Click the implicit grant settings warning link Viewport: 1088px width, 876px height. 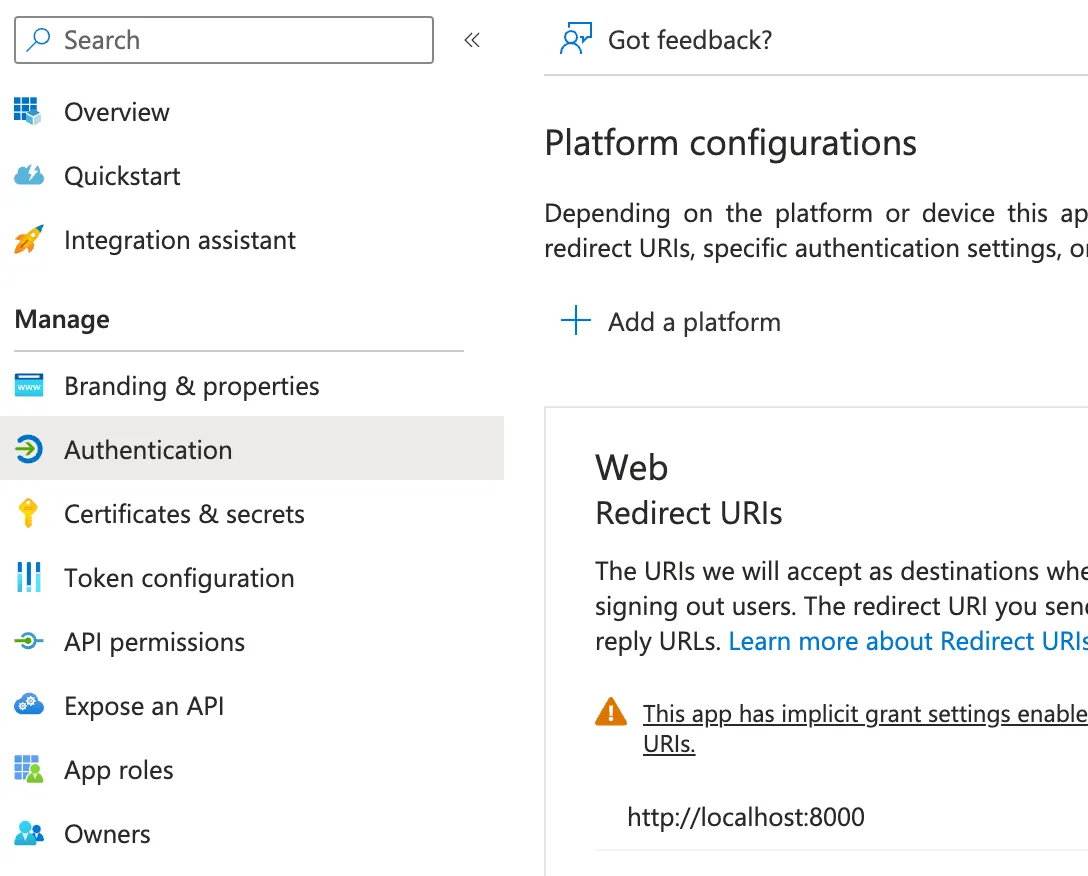[865, 728]
